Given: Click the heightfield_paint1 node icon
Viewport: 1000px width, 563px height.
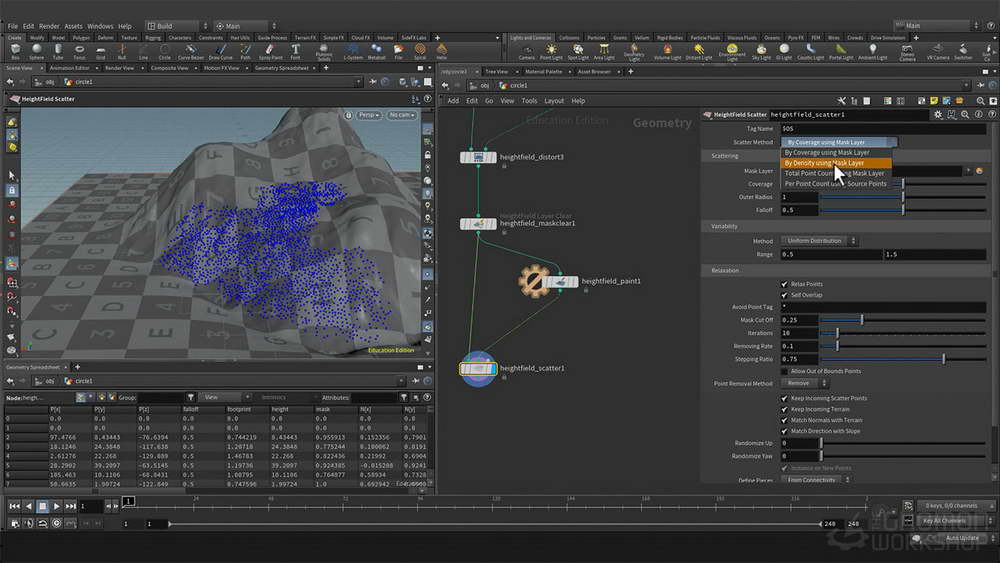Looking at the screenshot, I should 561,281.
